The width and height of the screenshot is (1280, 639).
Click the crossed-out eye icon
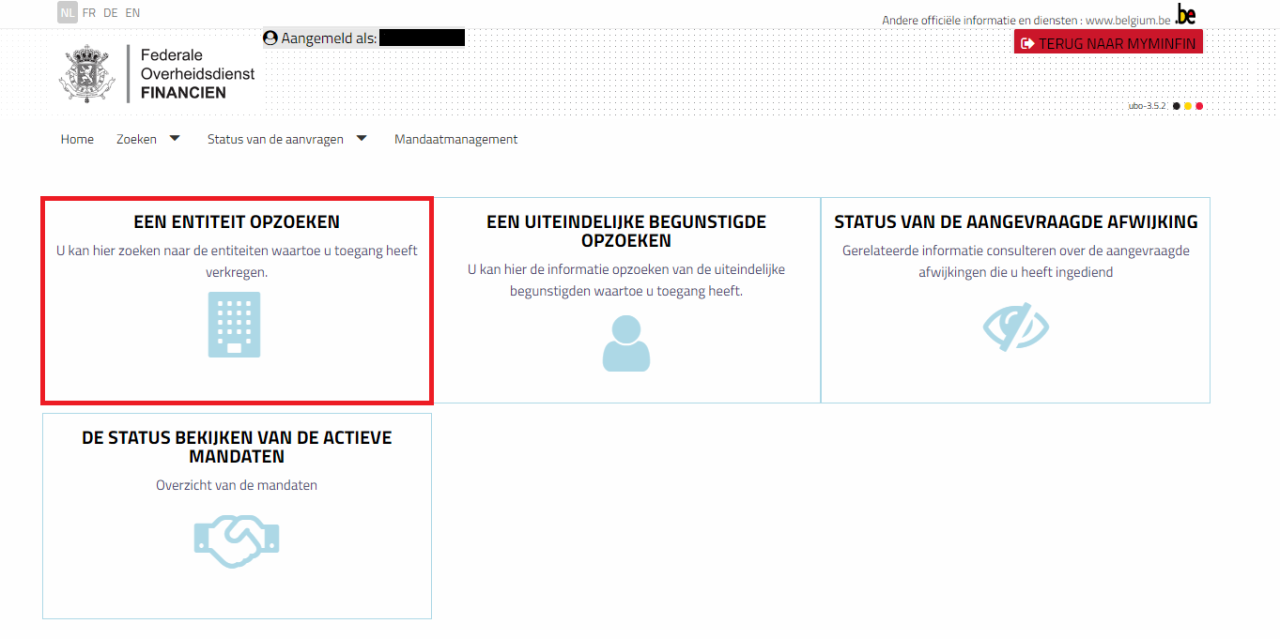(1015, 327)
